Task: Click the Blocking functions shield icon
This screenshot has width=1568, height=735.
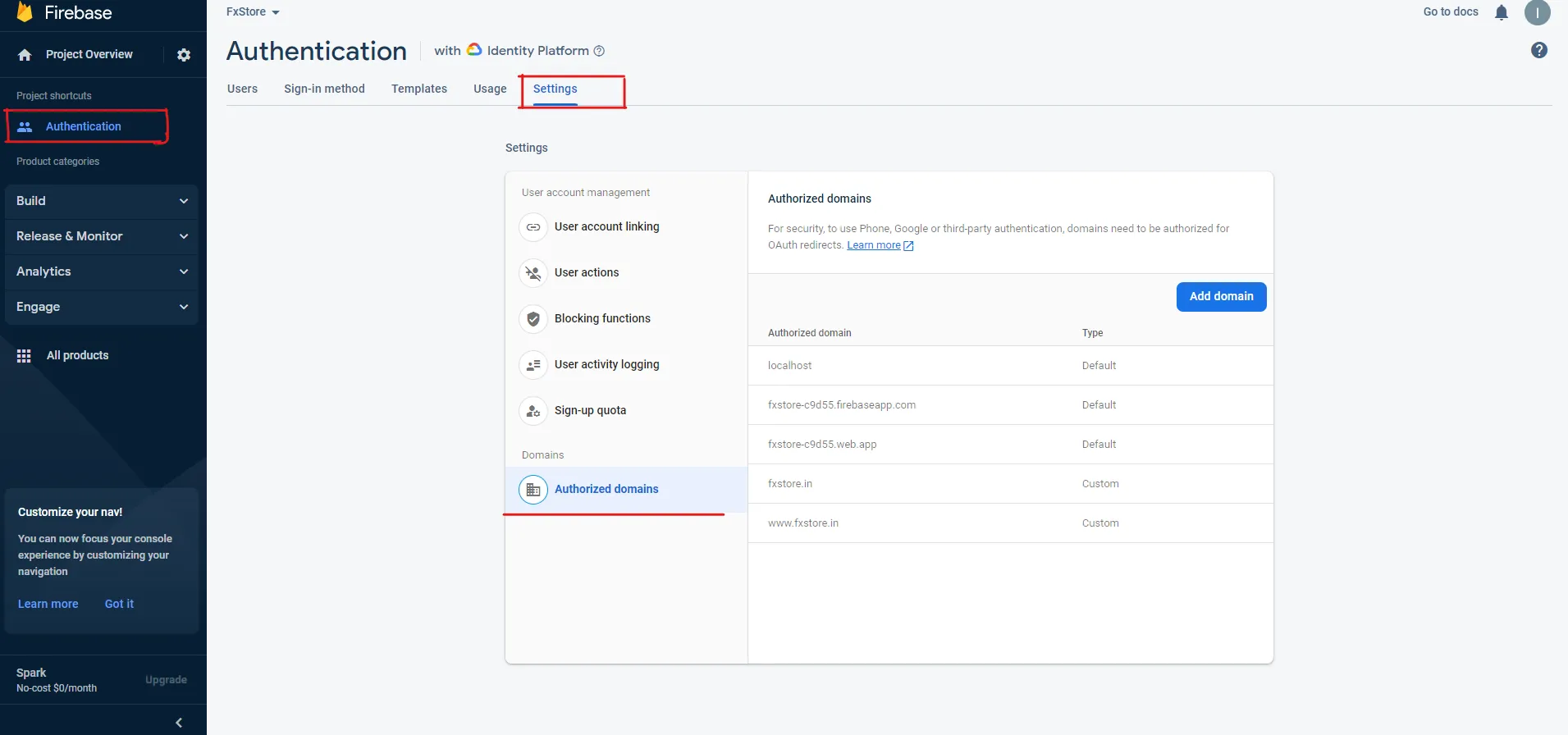Action: tap(533, 319)
